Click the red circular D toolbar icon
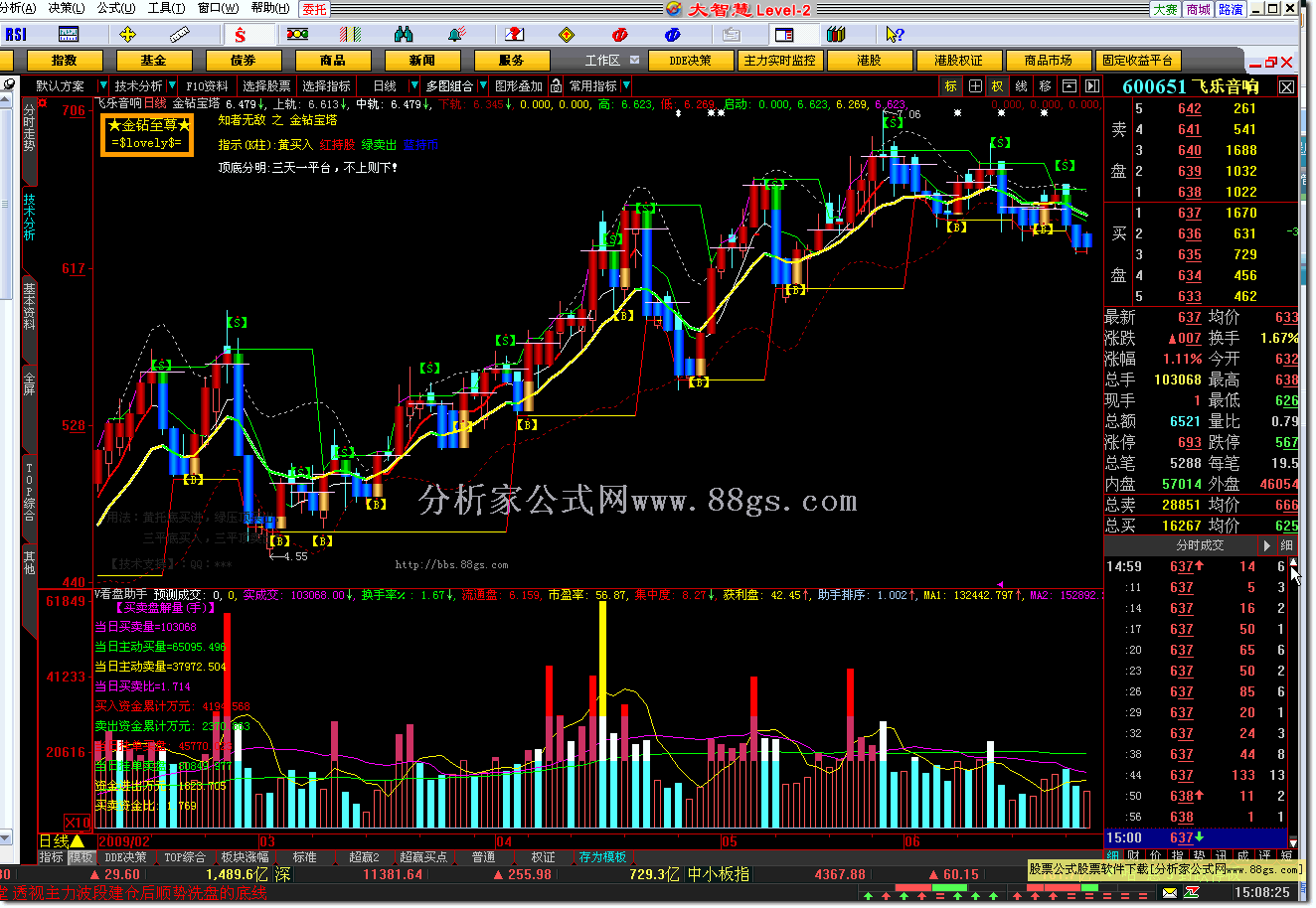 click(x=620, y=35)
